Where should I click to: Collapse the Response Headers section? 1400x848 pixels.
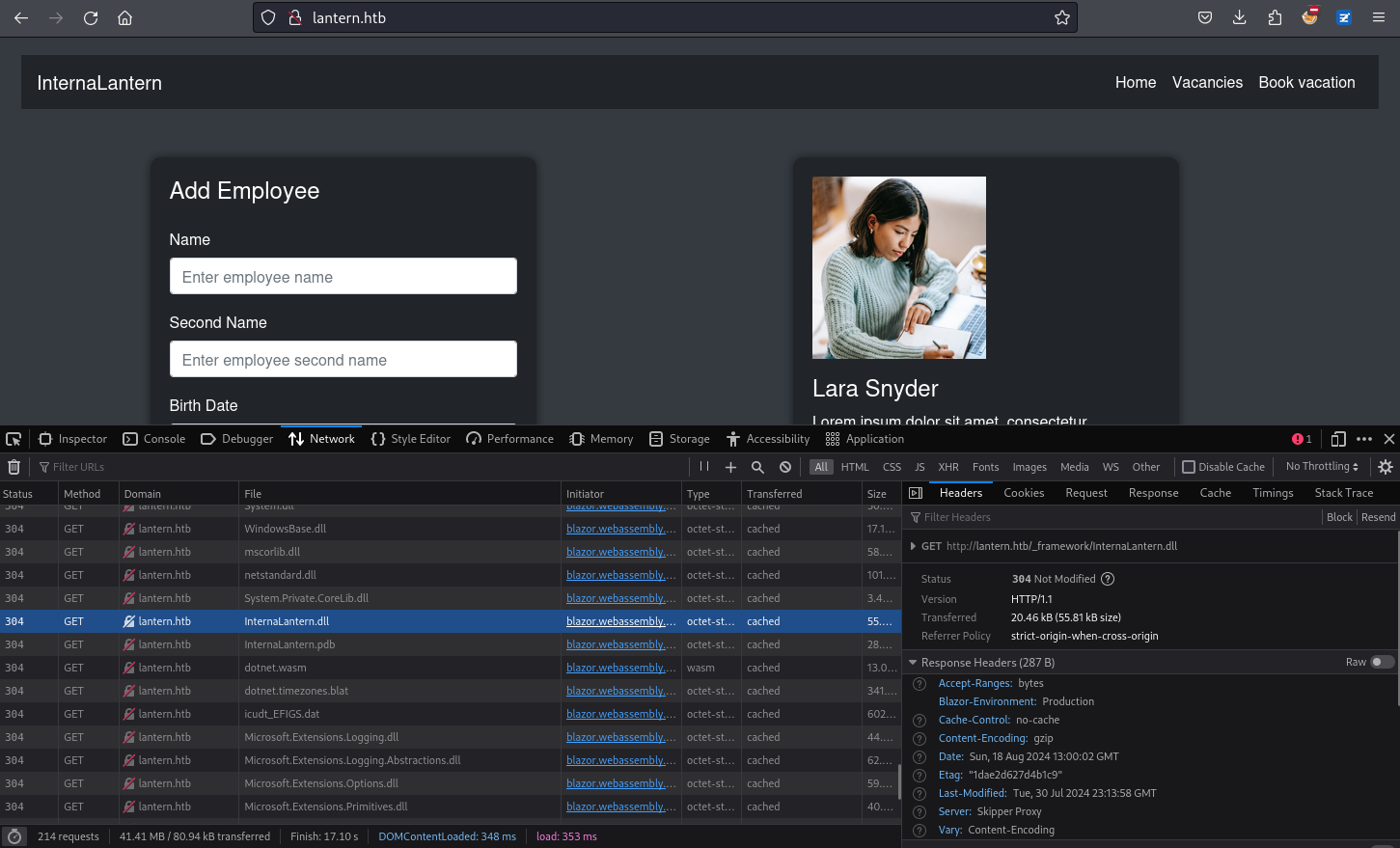pyautogui.click(x=913, y=663)
